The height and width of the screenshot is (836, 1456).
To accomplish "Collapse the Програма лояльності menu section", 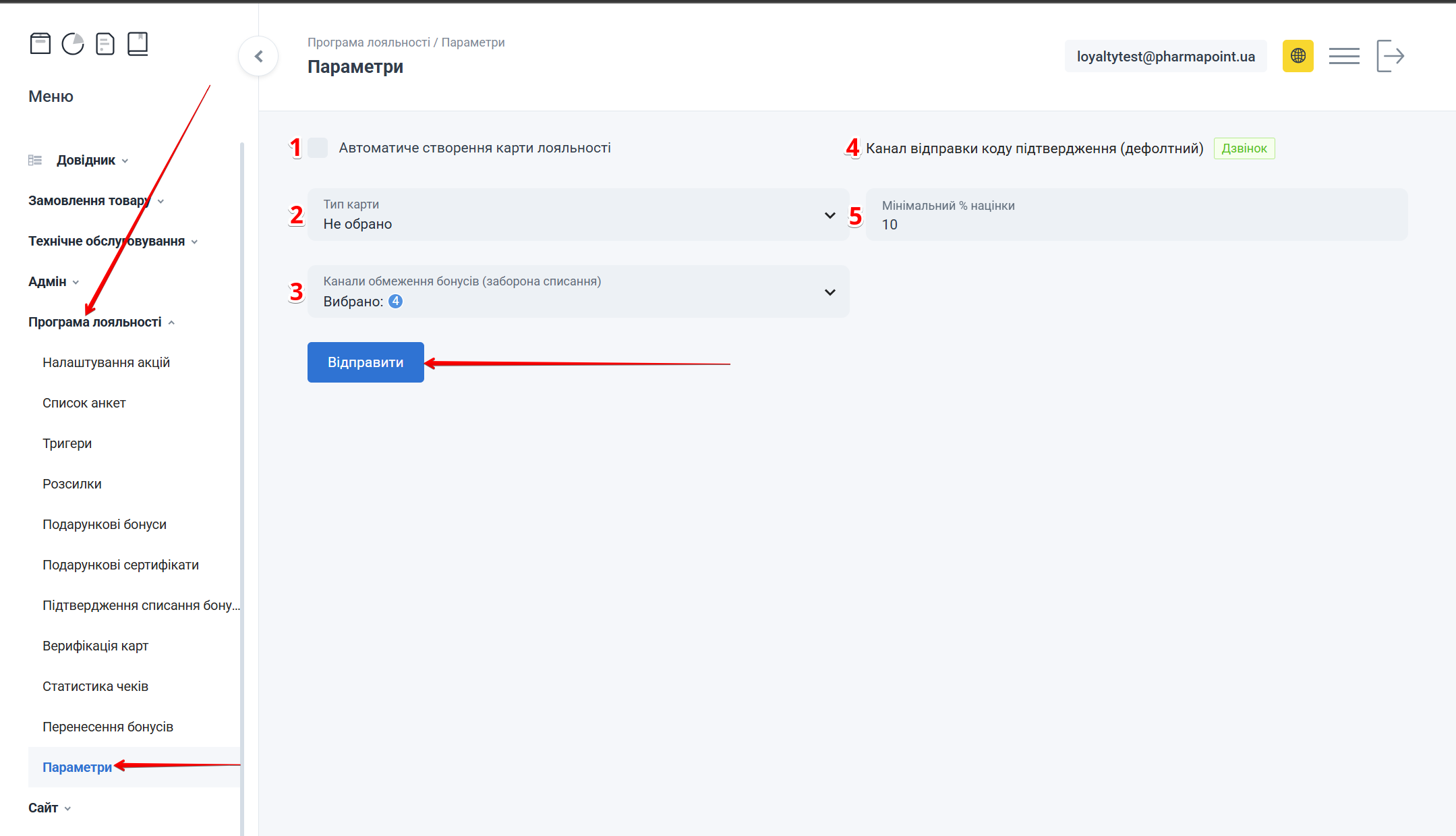I will 101,323.
